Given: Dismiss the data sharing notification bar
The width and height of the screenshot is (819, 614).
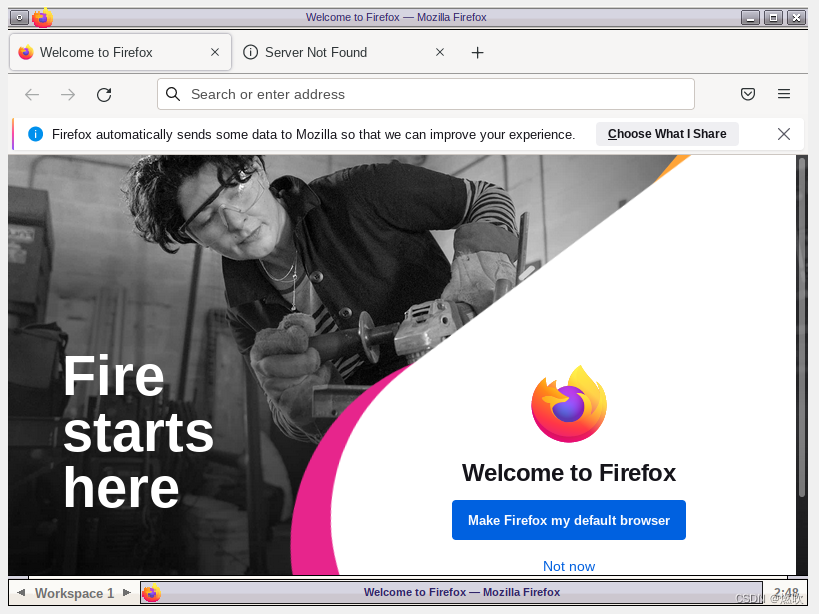Looking at the screenshot, I should [783, 134].
